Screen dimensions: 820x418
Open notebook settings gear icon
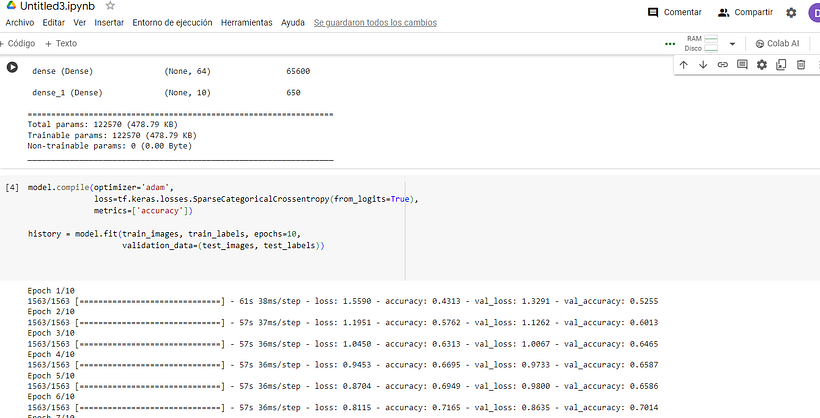pos(791,13)
